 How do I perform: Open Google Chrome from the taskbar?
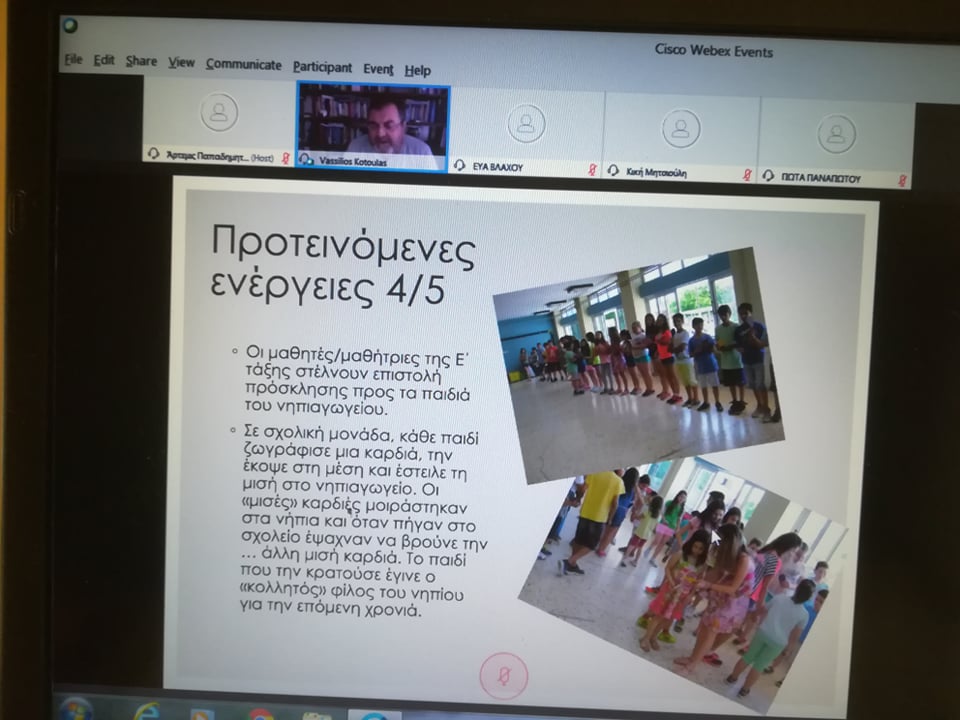pos(261,714)
